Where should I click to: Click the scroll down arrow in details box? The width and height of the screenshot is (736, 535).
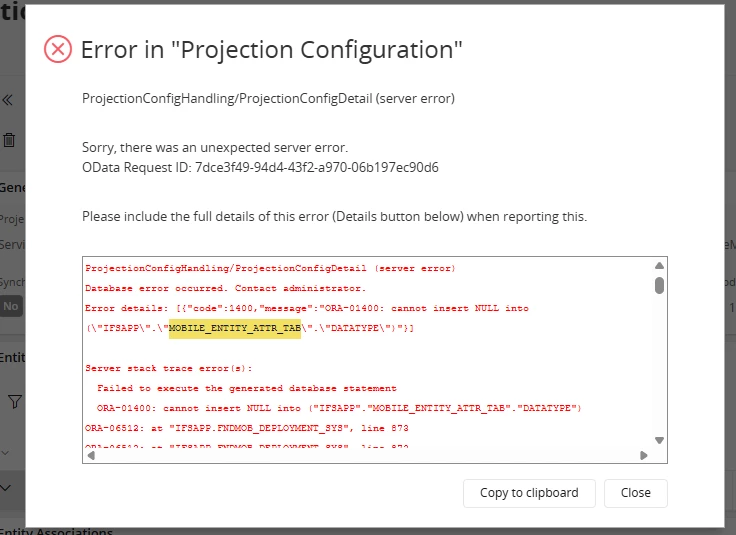[659, 440]
